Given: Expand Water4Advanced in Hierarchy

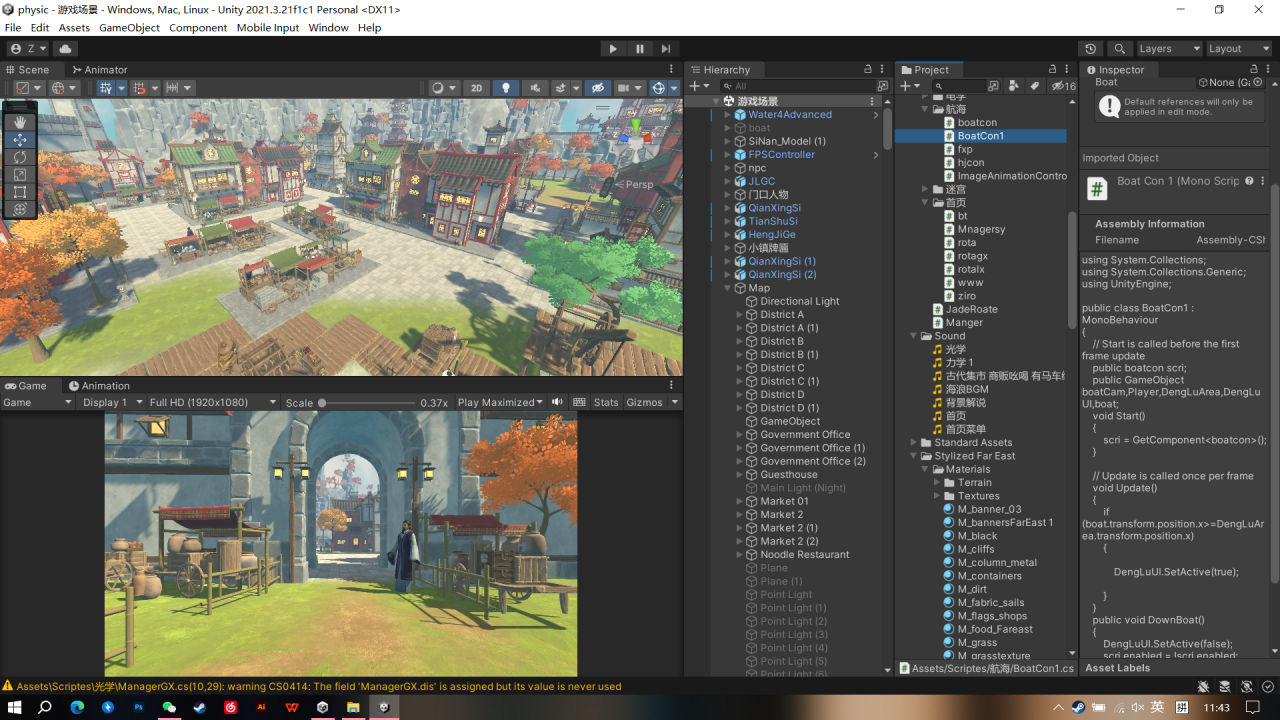Looking at the screenshot, I should pos(728,115).
